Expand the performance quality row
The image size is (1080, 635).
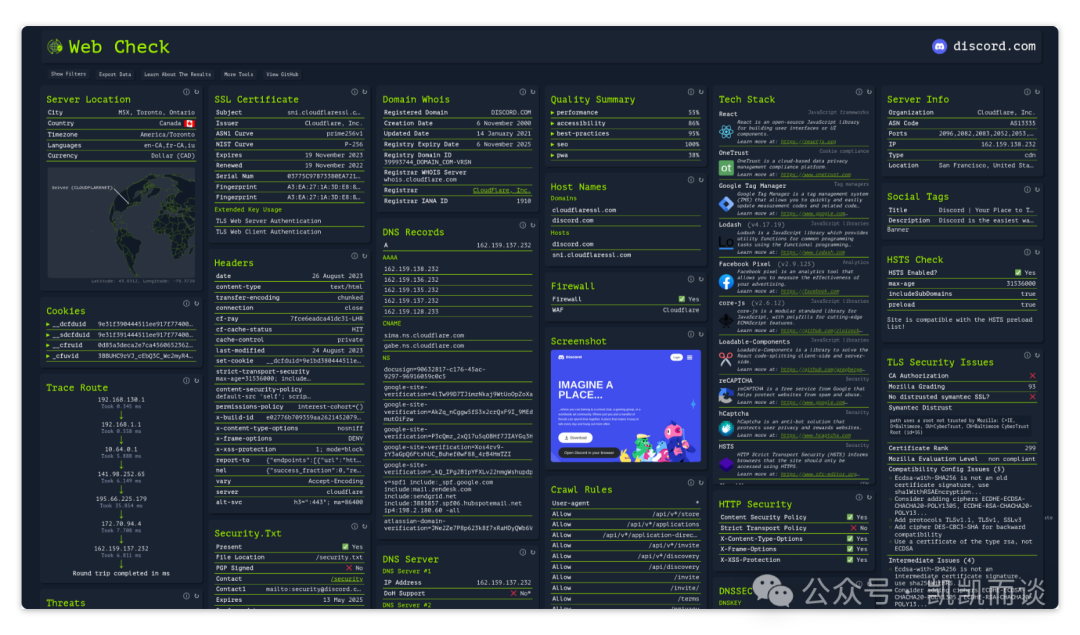tap(625, 112)
